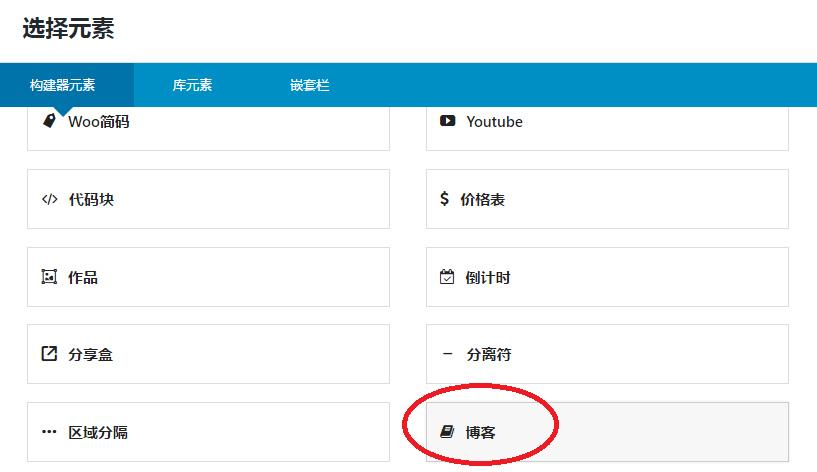Screen dimensions: 817x472
Task: Select the 代码块 element
Action: (208, 199)
